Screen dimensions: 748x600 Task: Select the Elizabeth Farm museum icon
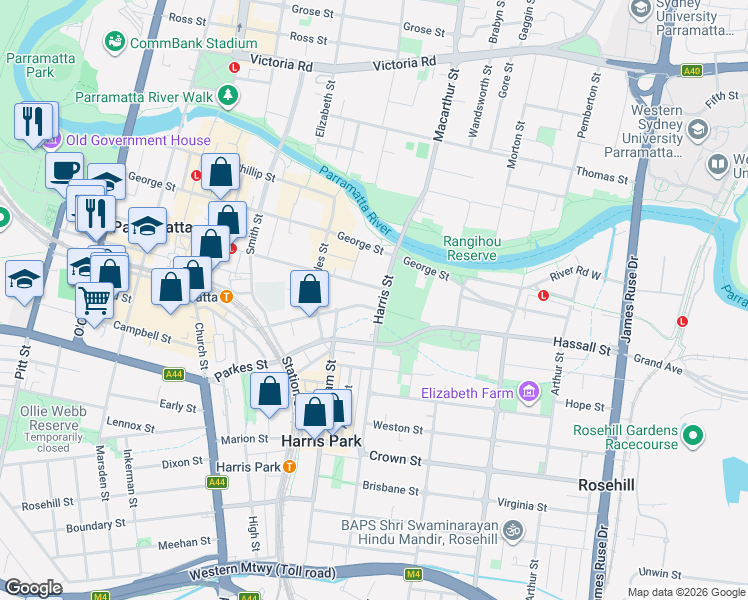click(x=529, y=392)
